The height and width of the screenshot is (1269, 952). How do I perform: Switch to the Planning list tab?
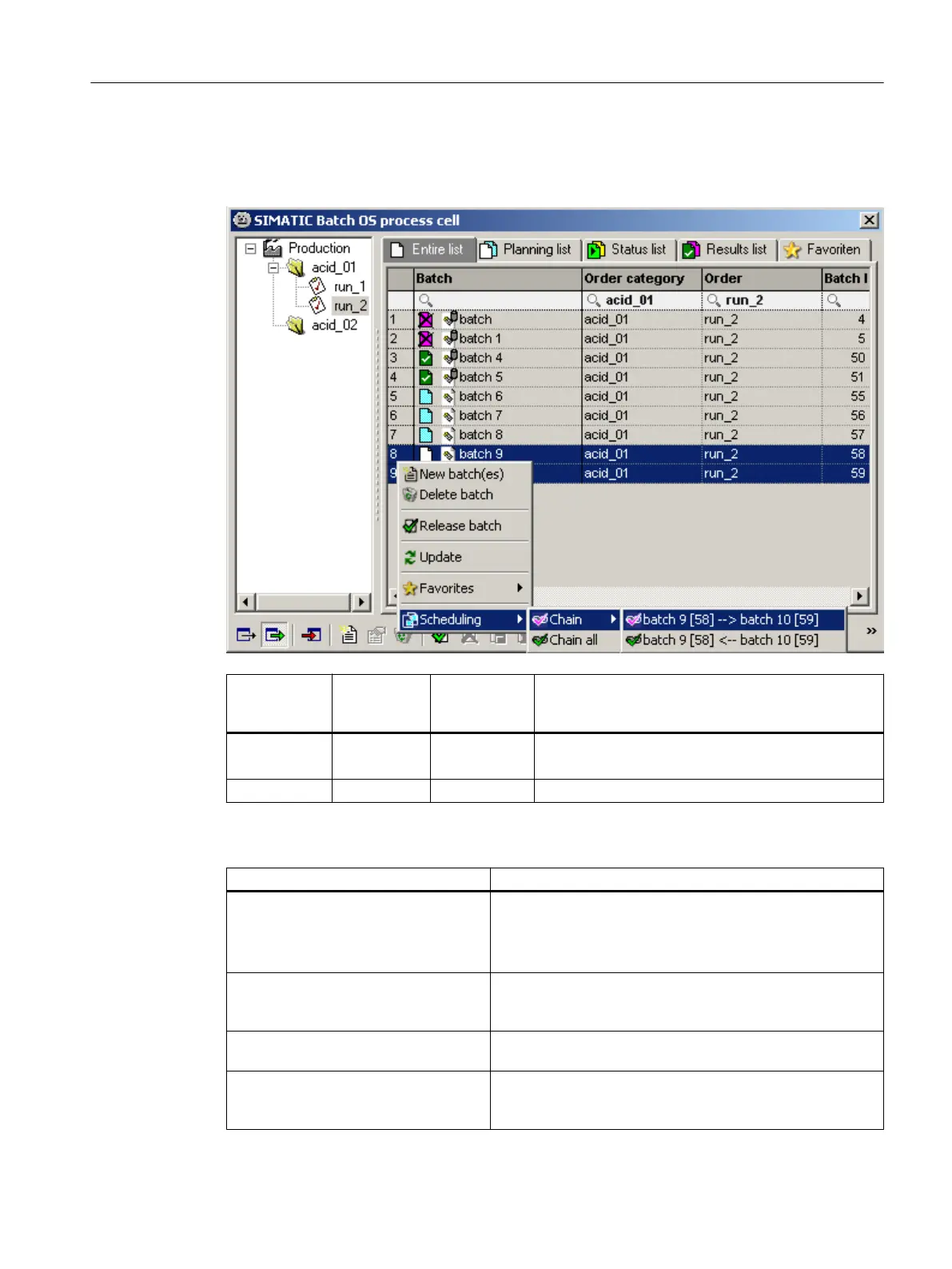526,249
